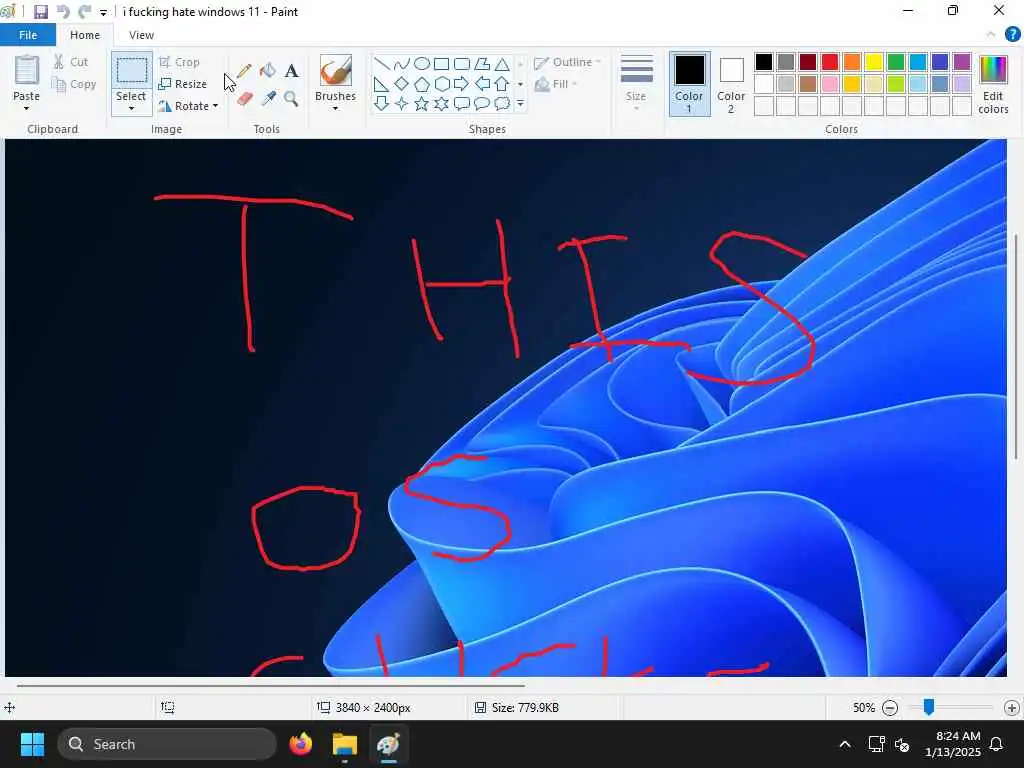
Task: Choose the Six-point star shape
Action: tap(442, 103)
